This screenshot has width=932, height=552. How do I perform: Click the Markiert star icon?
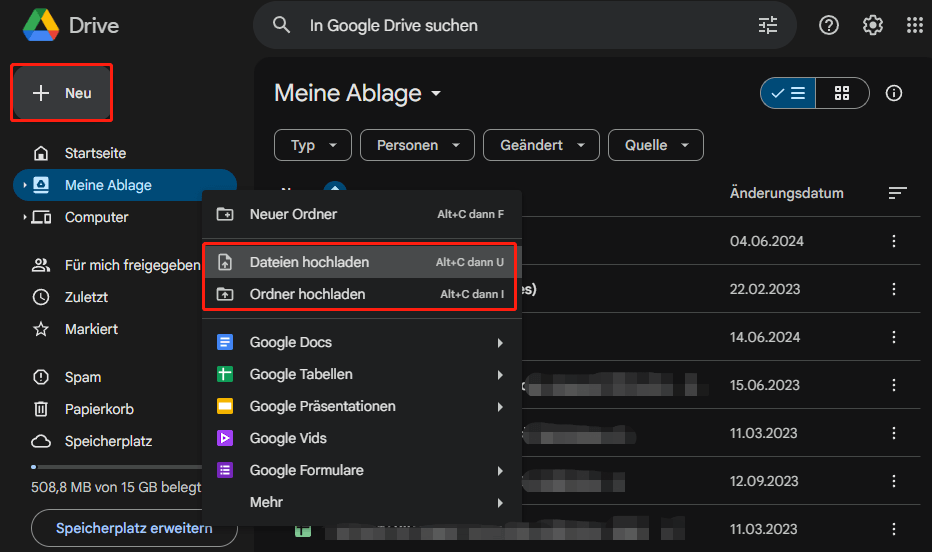41,329
